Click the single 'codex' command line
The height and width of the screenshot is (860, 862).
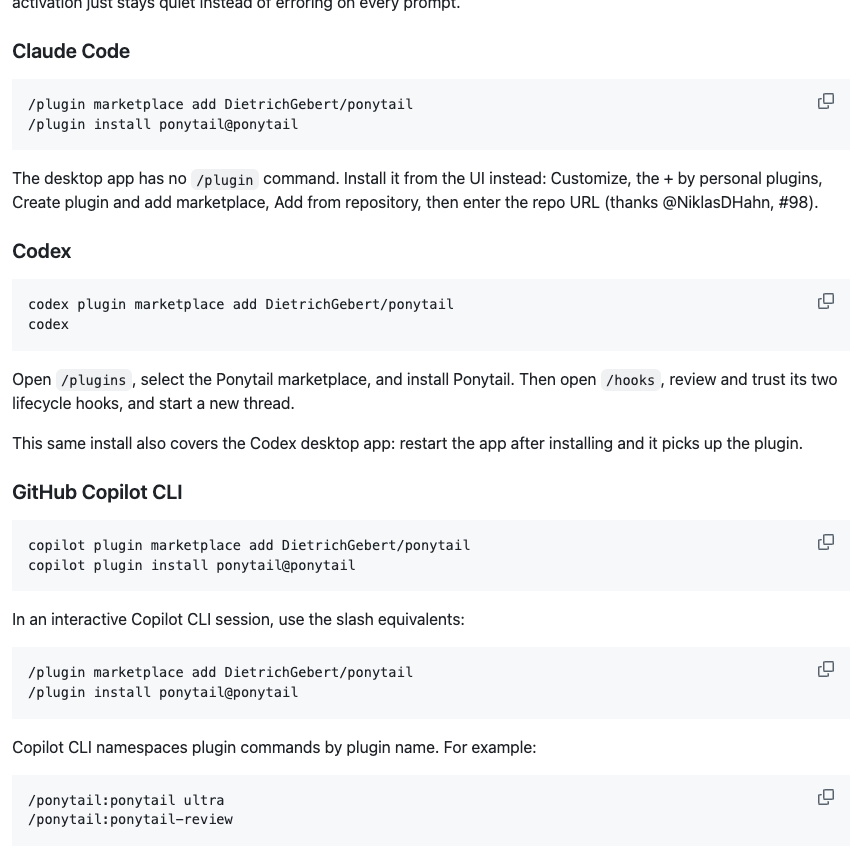pos(48,324)
